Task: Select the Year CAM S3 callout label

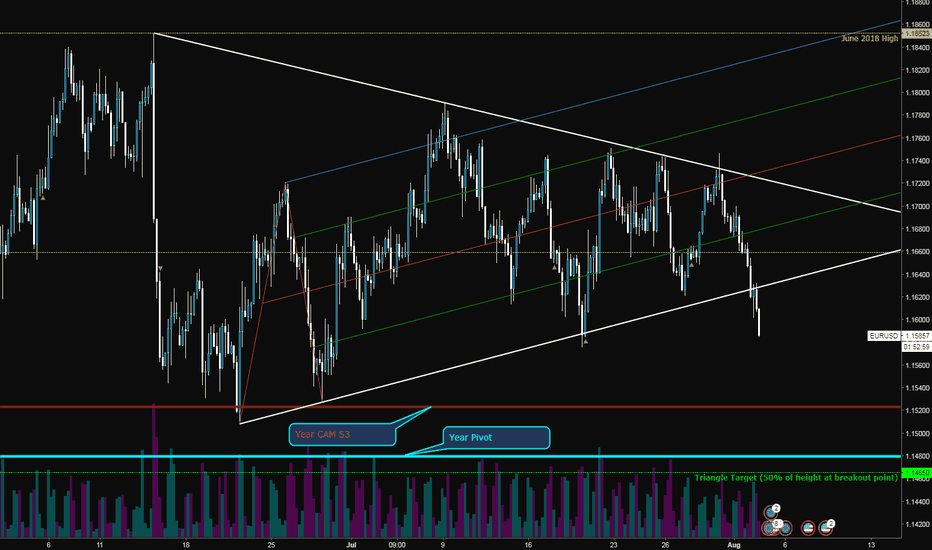Action: pos(342,434)
